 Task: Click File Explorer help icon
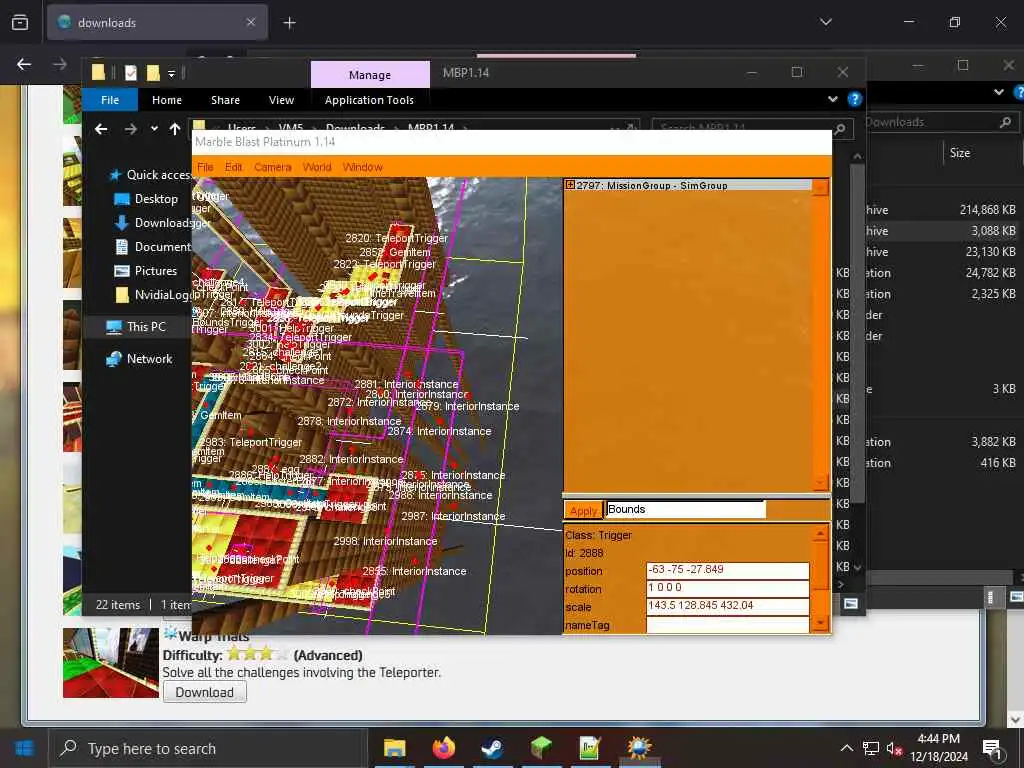(854, 99)
